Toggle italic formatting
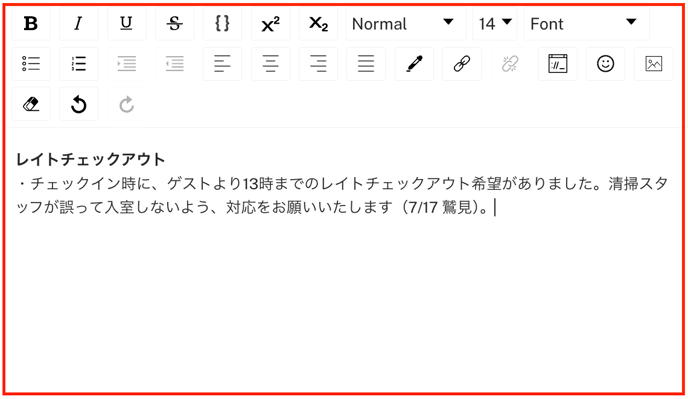The height and width of the screenshot is (399, 688). [x=79, y=23]
